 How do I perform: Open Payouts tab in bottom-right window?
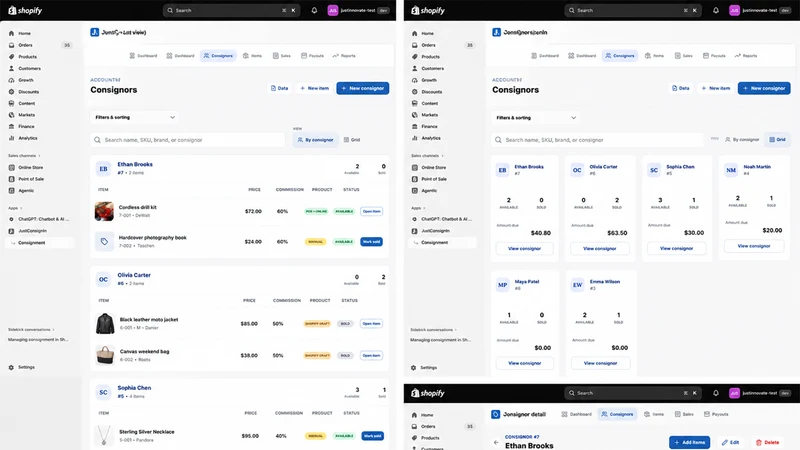pyautogui.click(x=716, y=414)
